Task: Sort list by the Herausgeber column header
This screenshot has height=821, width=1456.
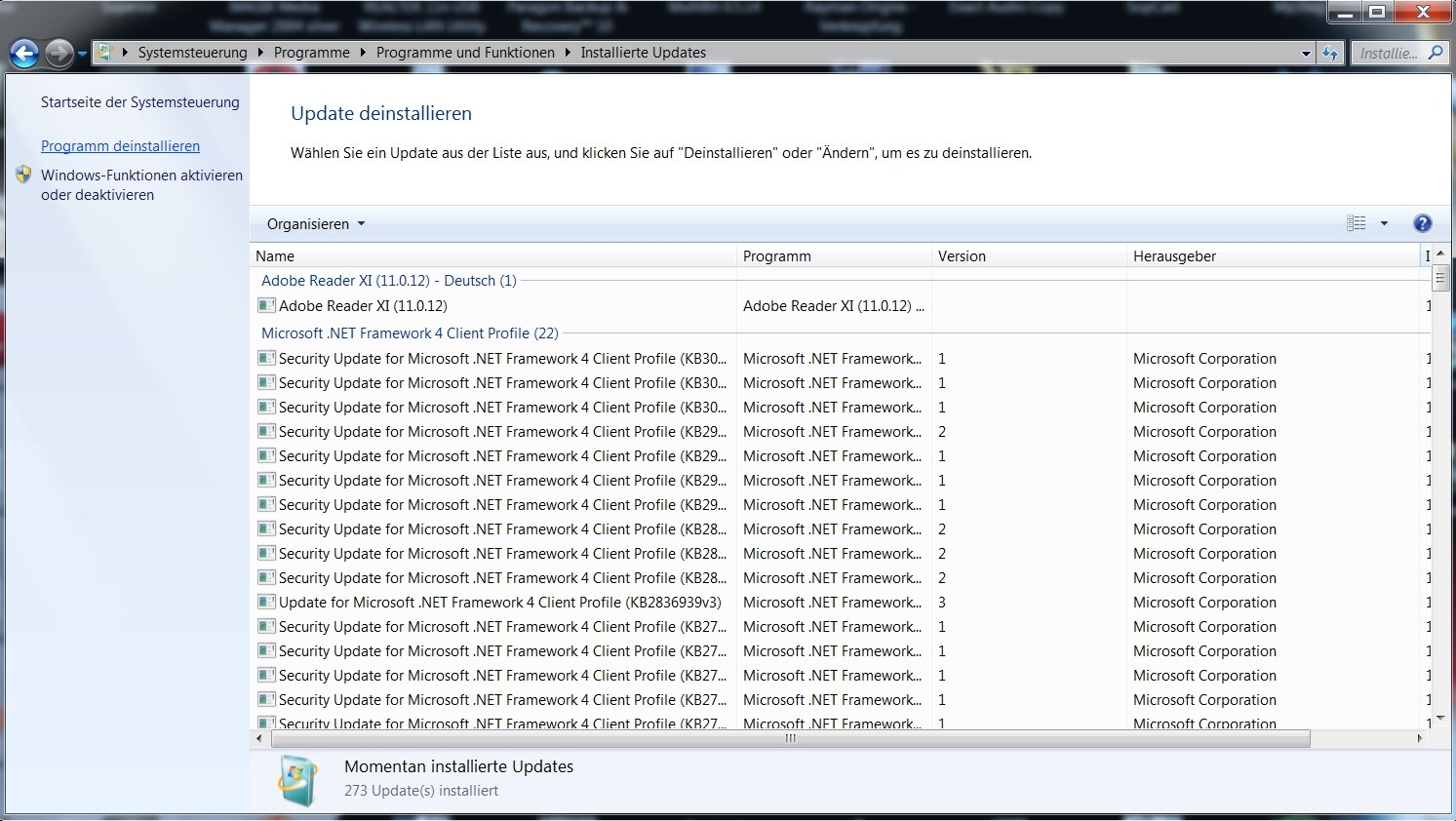Action: tap(1273, 256)
